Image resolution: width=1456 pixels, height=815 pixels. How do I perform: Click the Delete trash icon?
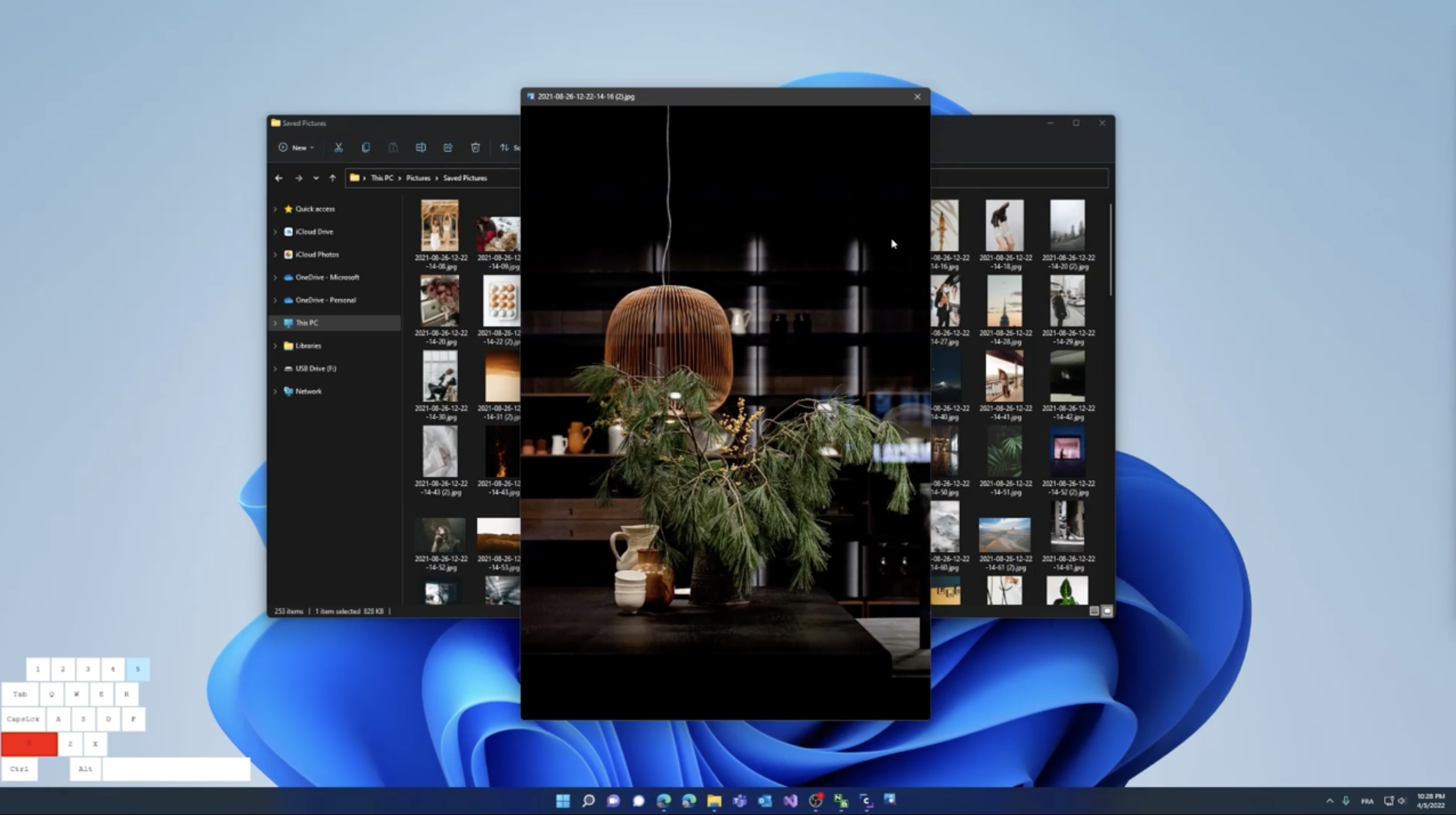tap(476, 147)
